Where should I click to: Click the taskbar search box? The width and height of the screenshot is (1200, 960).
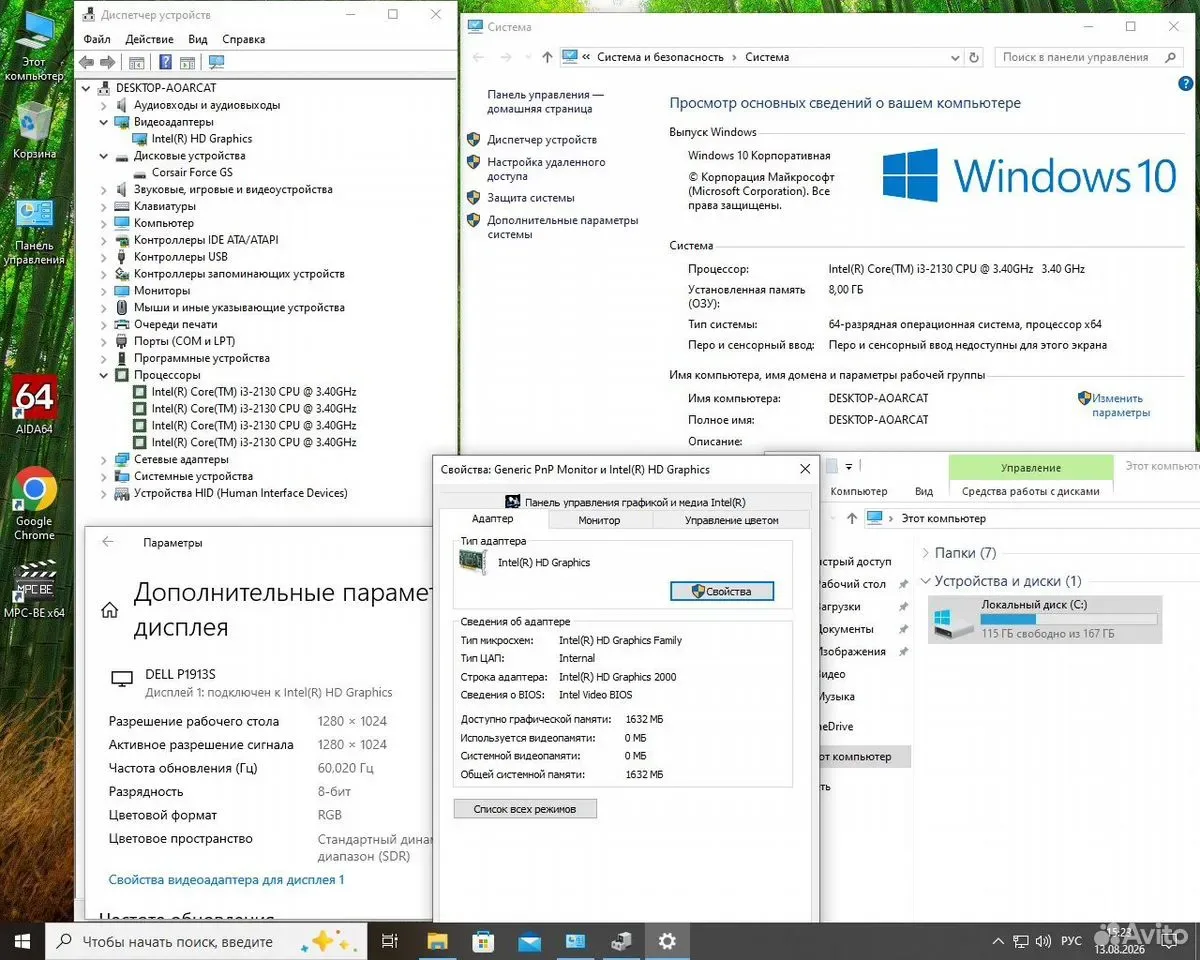(x=205, y=941)
